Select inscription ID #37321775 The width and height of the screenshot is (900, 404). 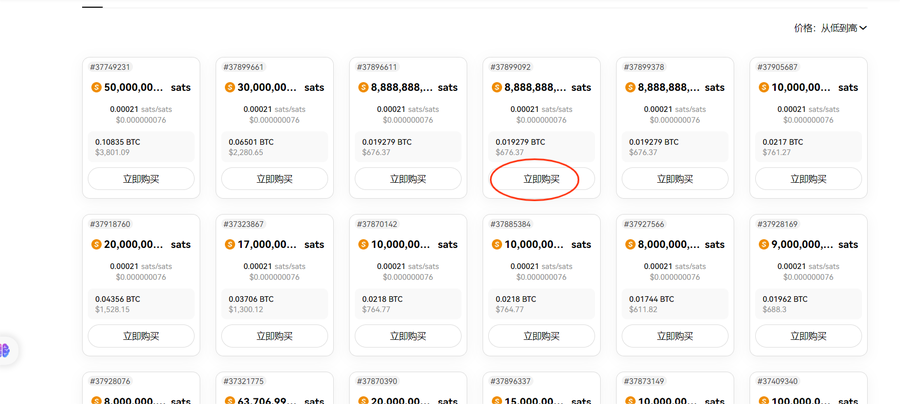(x=243, y=381)
